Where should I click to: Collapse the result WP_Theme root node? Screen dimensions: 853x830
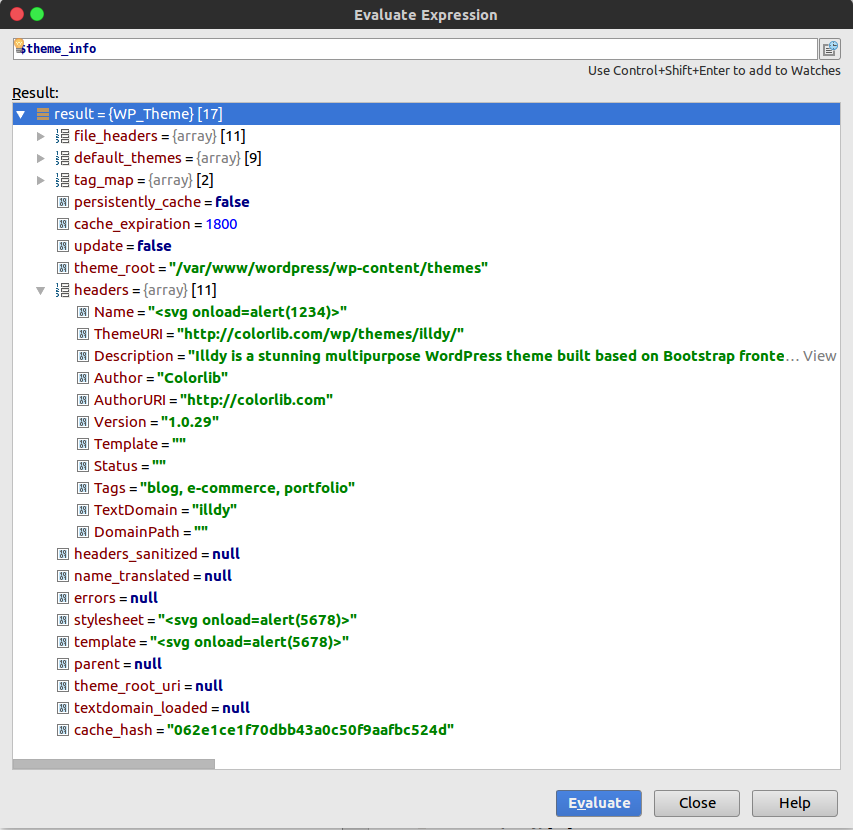tap(21, 114)
